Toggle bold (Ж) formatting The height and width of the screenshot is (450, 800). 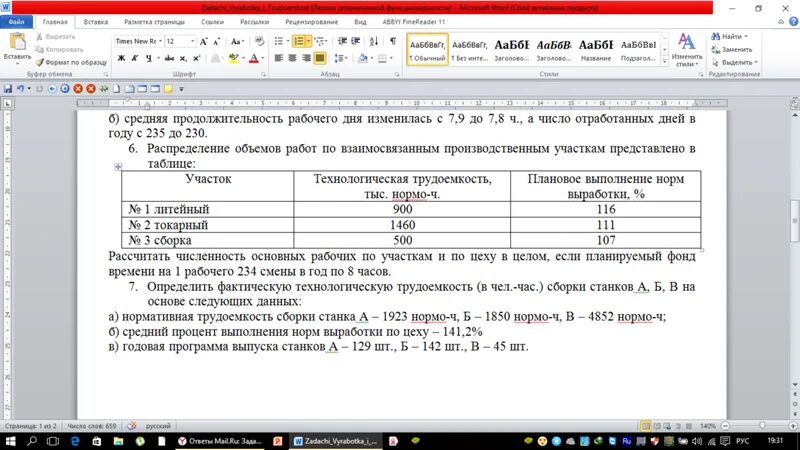pos(121,58)
